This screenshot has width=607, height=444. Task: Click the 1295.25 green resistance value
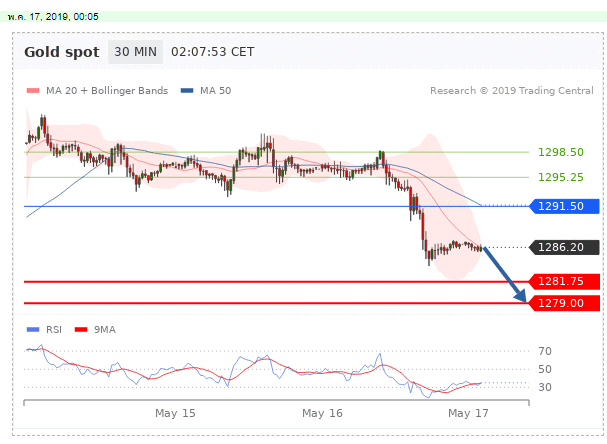pyautogui.click(x=561, y=177)
